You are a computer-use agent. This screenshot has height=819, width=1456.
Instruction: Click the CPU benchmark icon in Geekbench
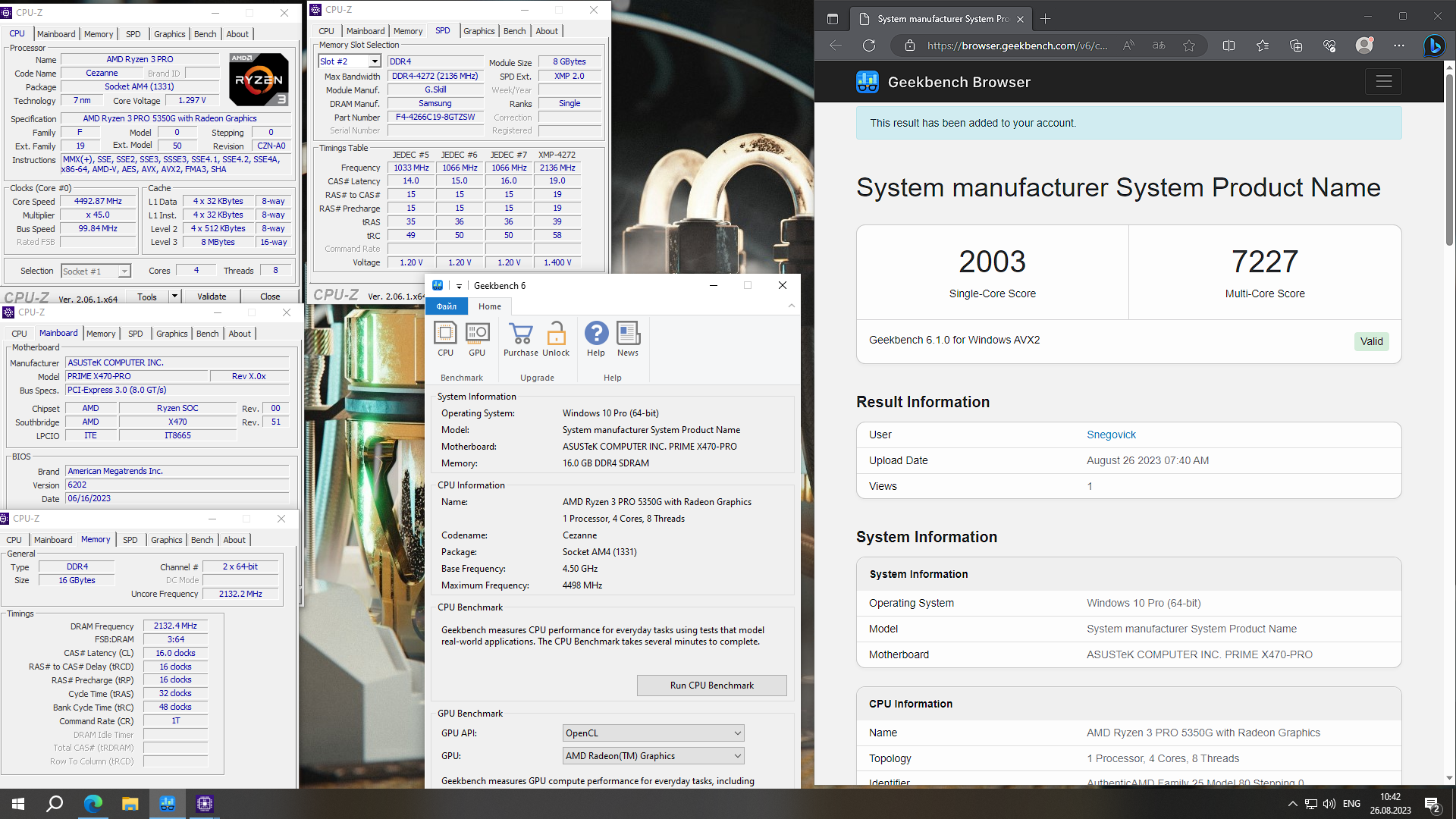(445, 339)
